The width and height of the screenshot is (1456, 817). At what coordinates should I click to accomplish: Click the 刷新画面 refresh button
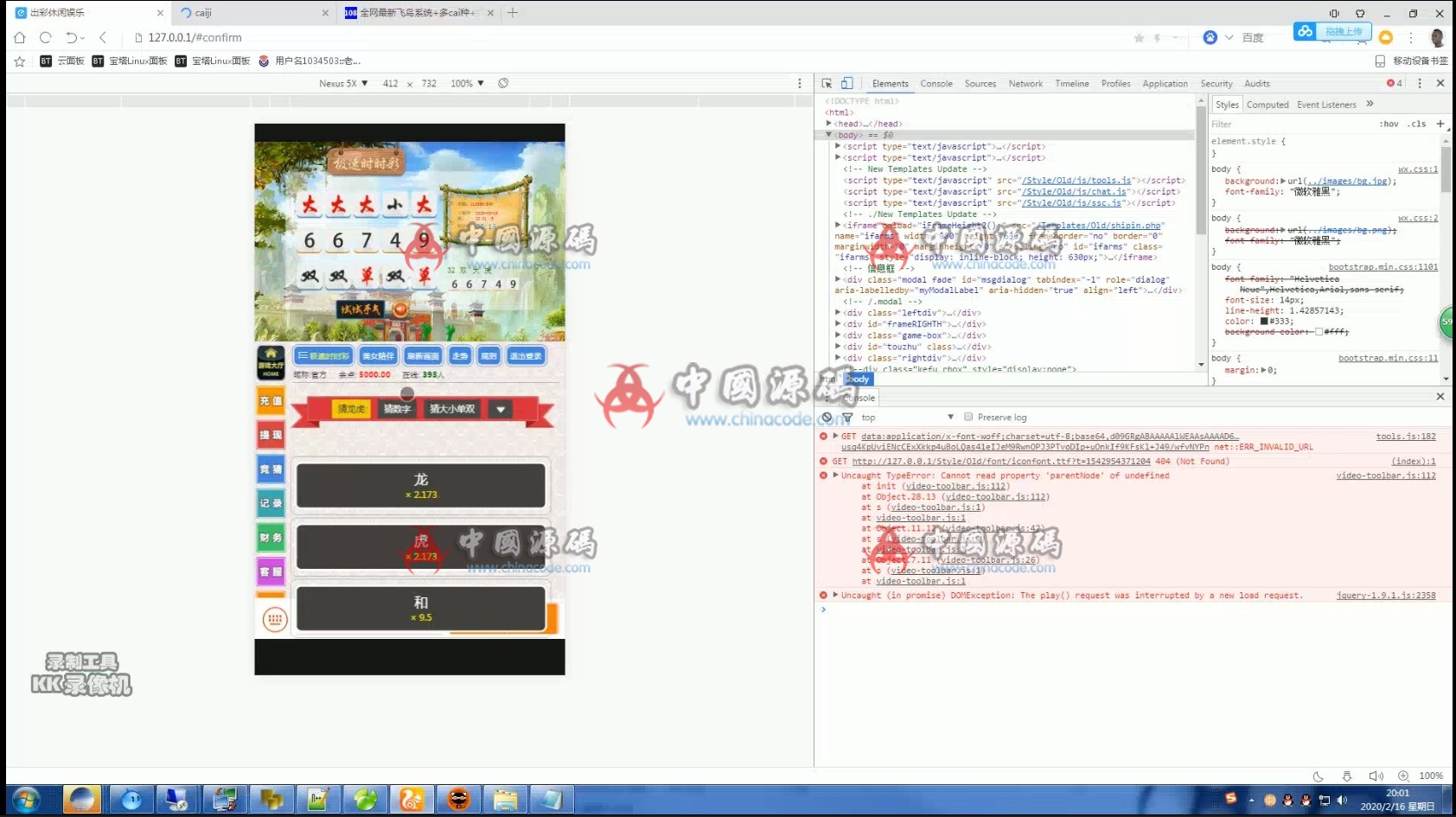click(423, 356)
